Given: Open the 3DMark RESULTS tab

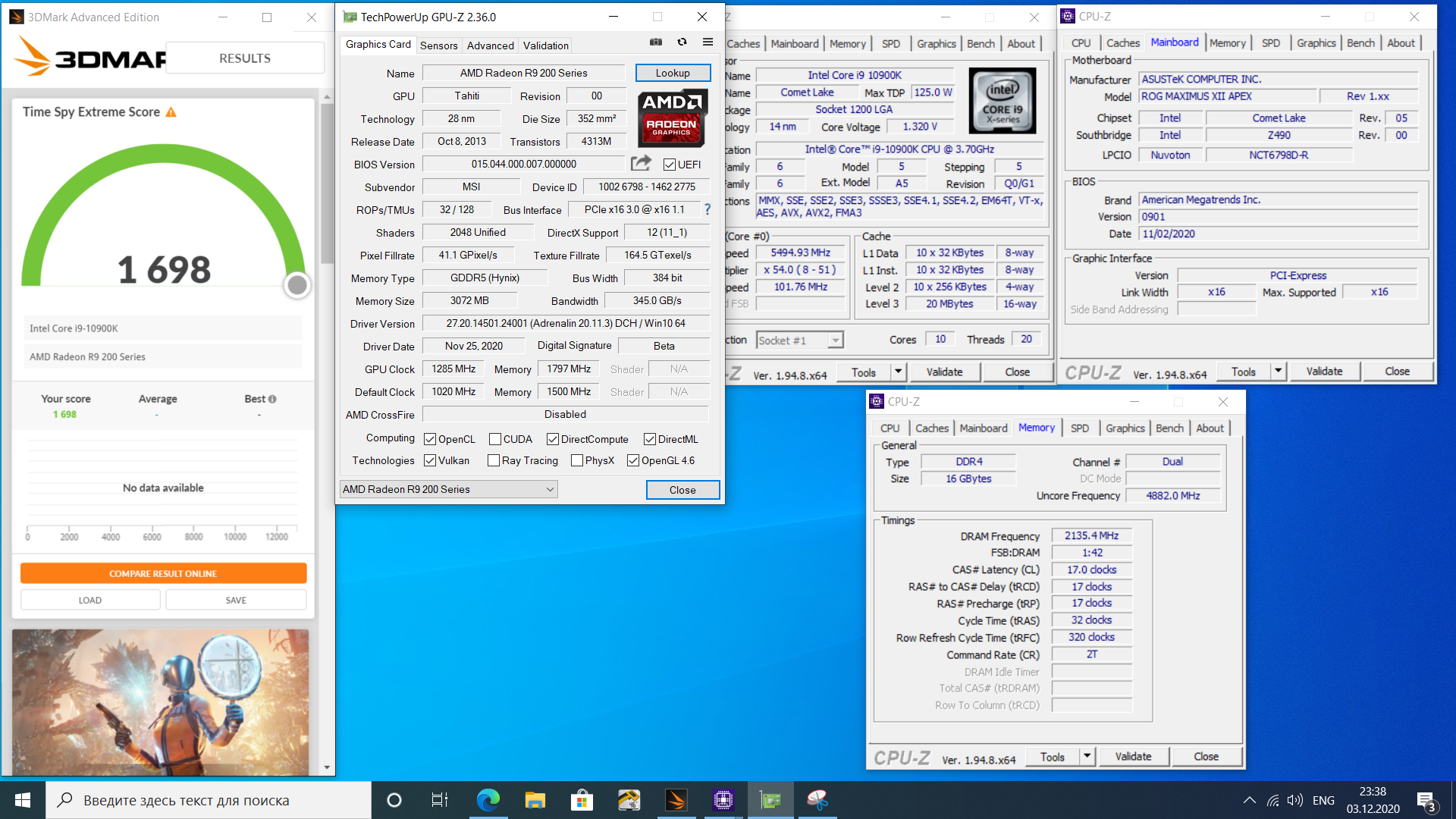Looking at the screenshot, I should 244,58.
